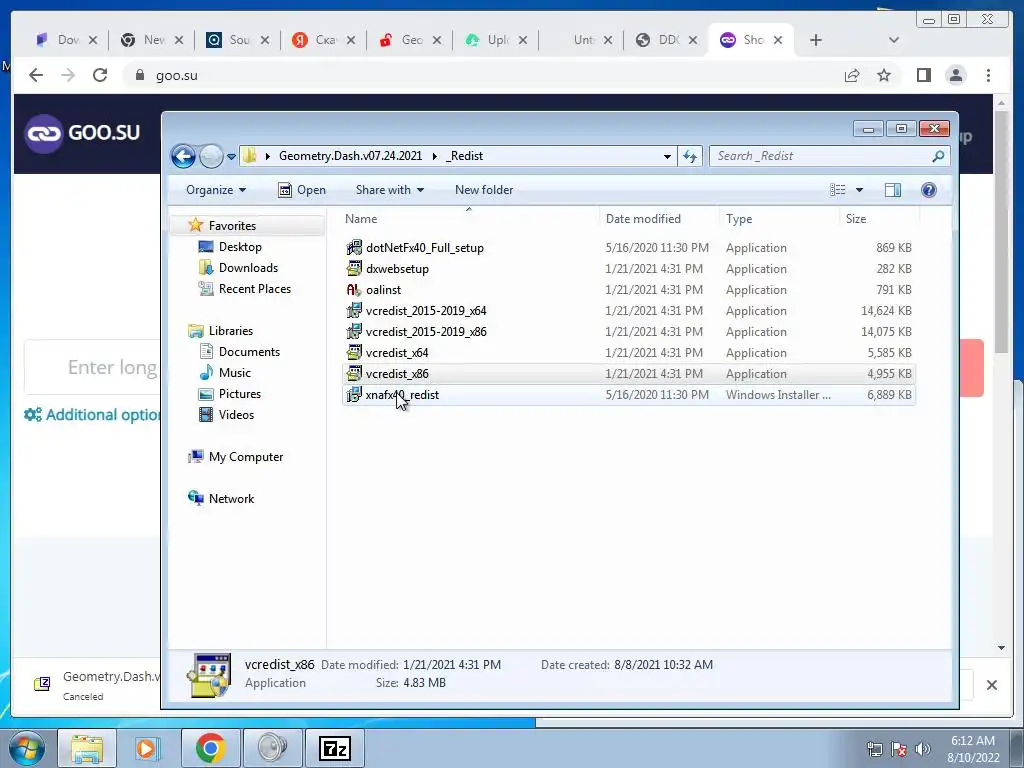The height and width of the screenshot is (768, 1024).
Task: Click the GOO.SU logo
Action: pyautogui.click(x=82, y=133)
